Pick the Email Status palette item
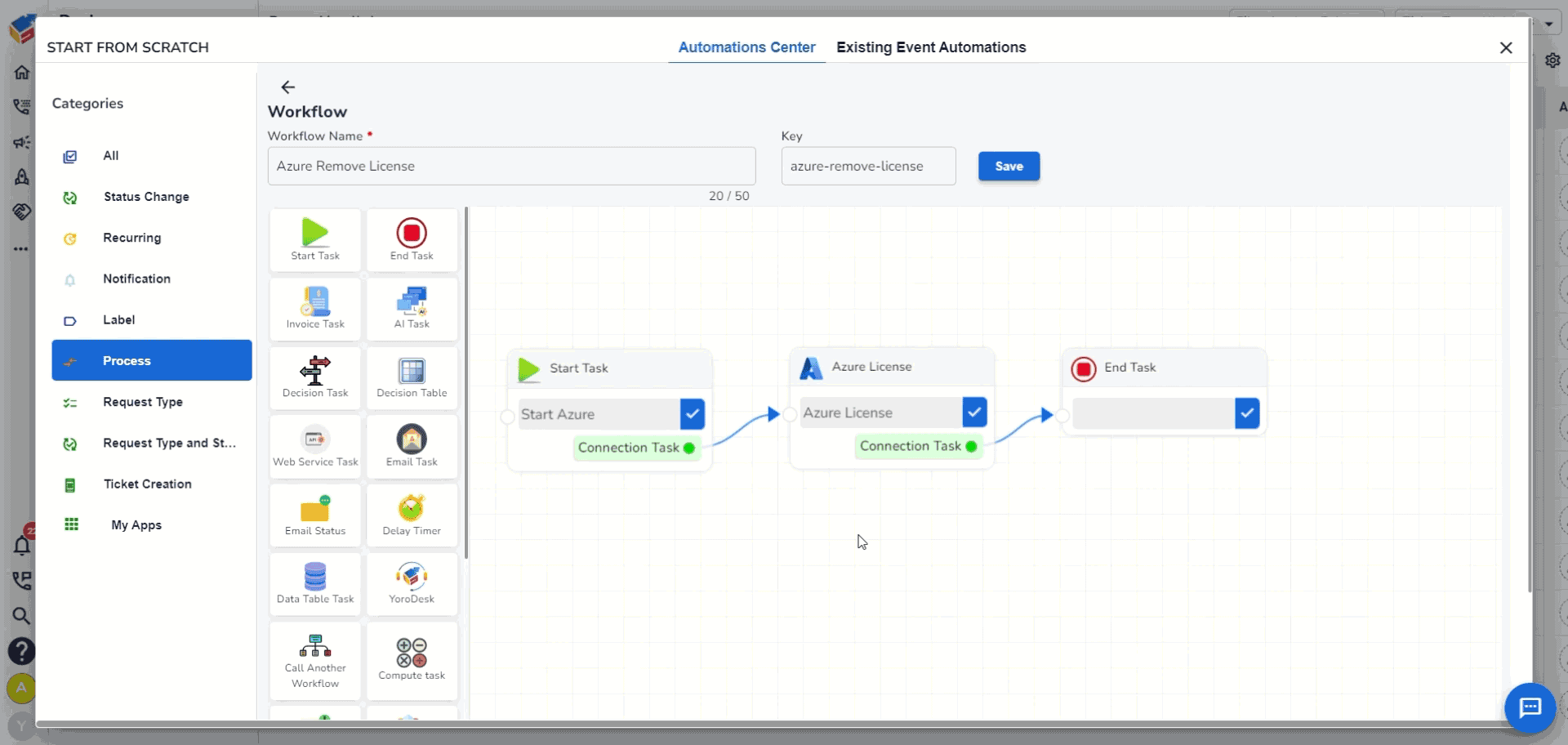This screenshot has width=1568, height=745. pyautogui.click(x=315, y=515)
